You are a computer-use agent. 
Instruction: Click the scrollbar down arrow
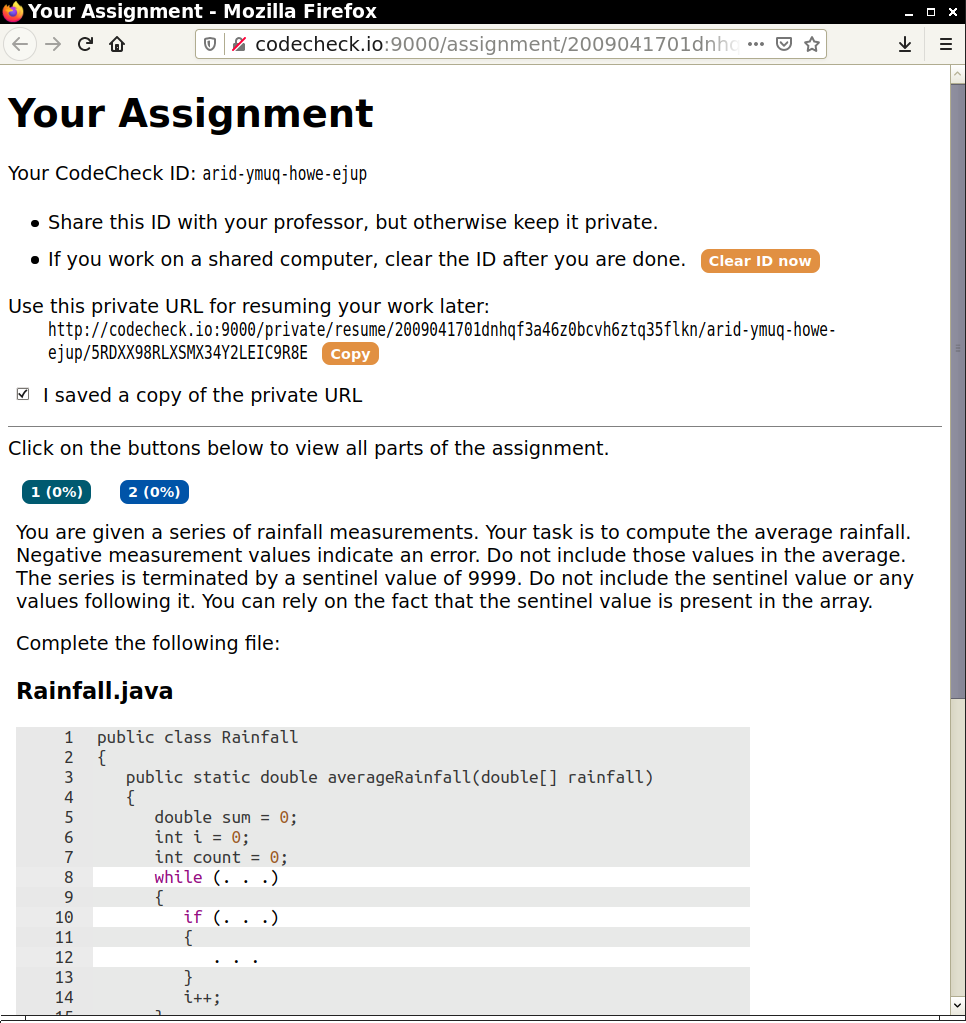957,1004
